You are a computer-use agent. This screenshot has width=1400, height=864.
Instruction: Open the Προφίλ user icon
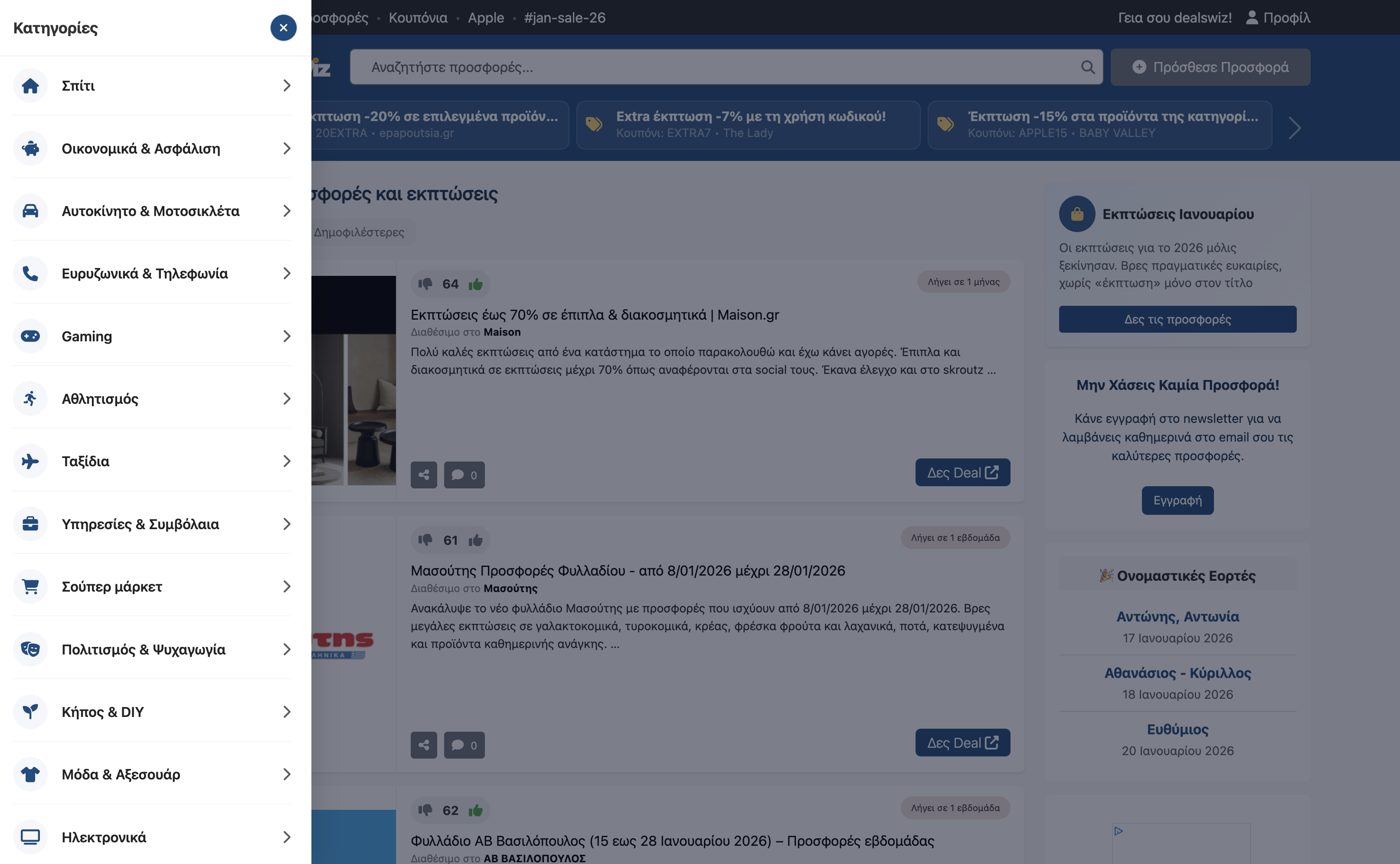coord(1251,17)
